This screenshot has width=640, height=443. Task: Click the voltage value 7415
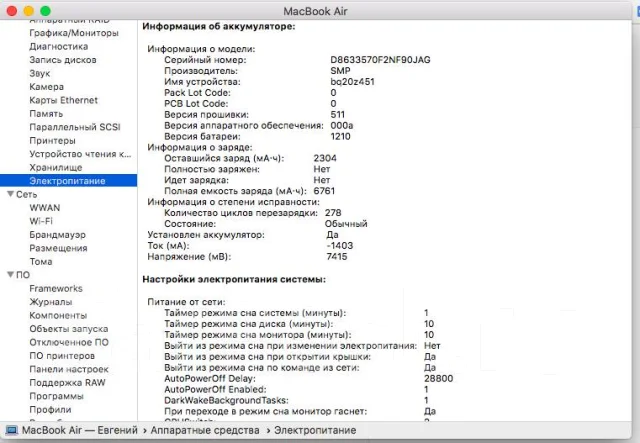tap(337, 256)
